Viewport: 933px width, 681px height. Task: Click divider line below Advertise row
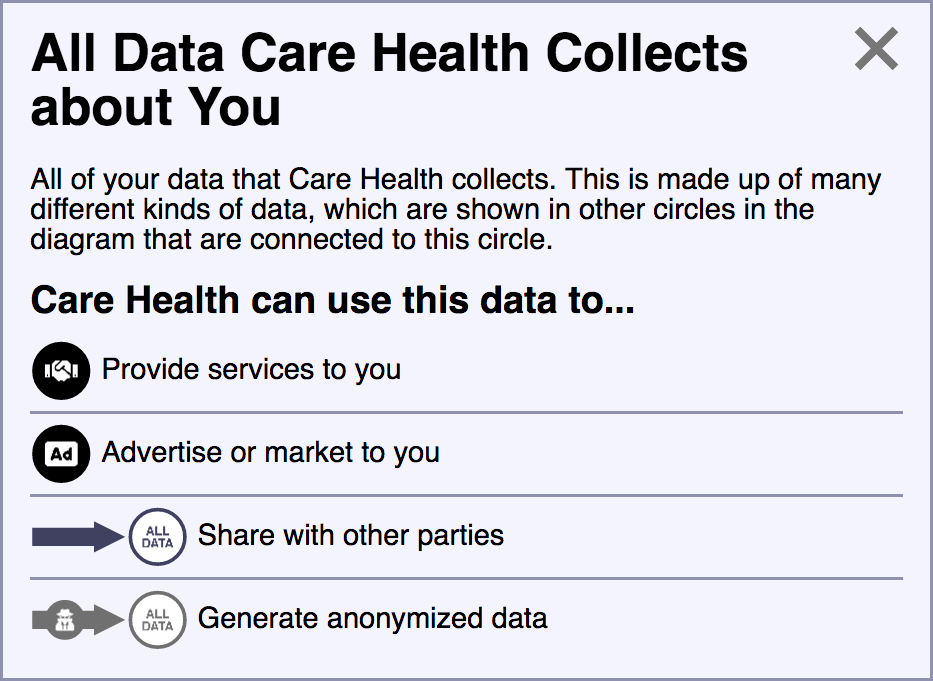[x=466, y=495]
